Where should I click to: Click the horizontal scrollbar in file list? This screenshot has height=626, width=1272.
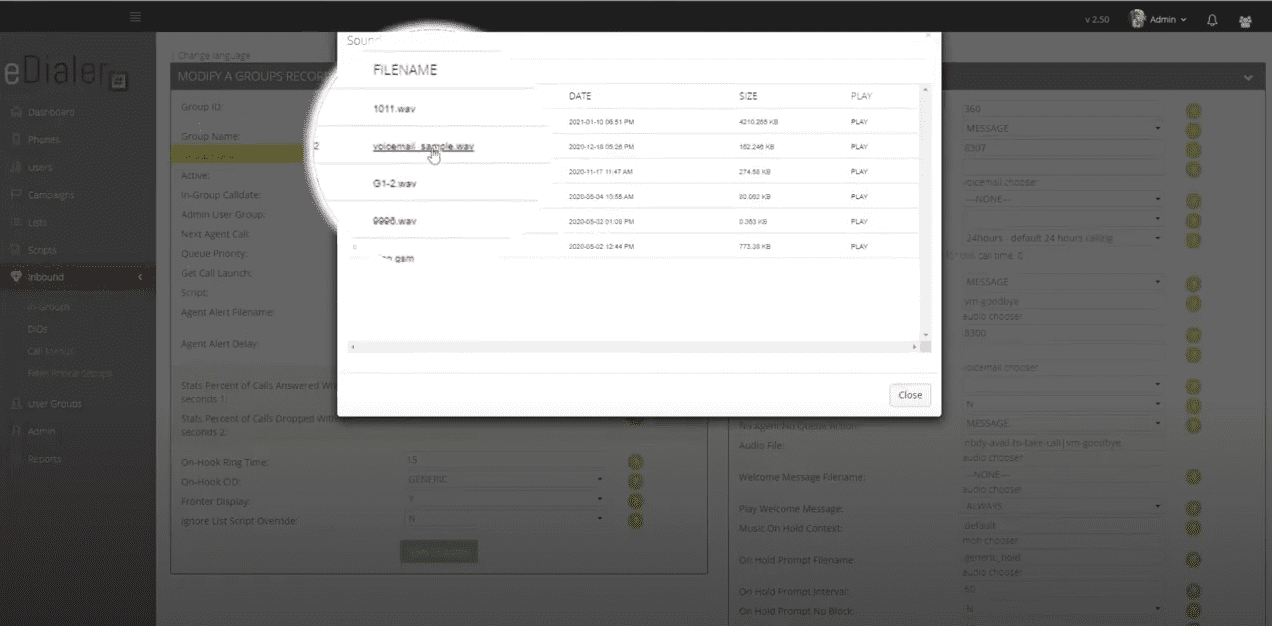[x=632, y=347]
